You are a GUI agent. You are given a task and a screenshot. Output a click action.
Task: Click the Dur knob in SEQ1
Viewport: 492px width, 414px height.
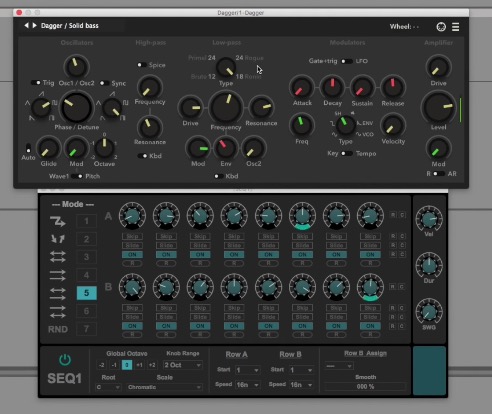click(x=429, y=265)
